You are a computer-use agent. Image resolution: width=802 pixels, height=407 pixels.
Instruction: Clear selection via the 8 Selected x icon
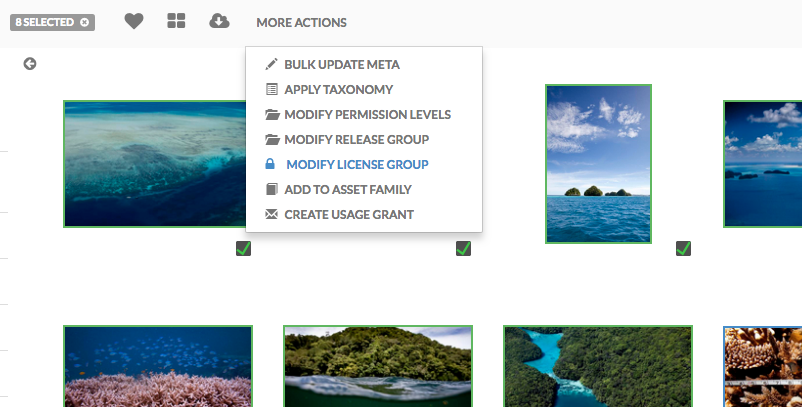point(84,22)
